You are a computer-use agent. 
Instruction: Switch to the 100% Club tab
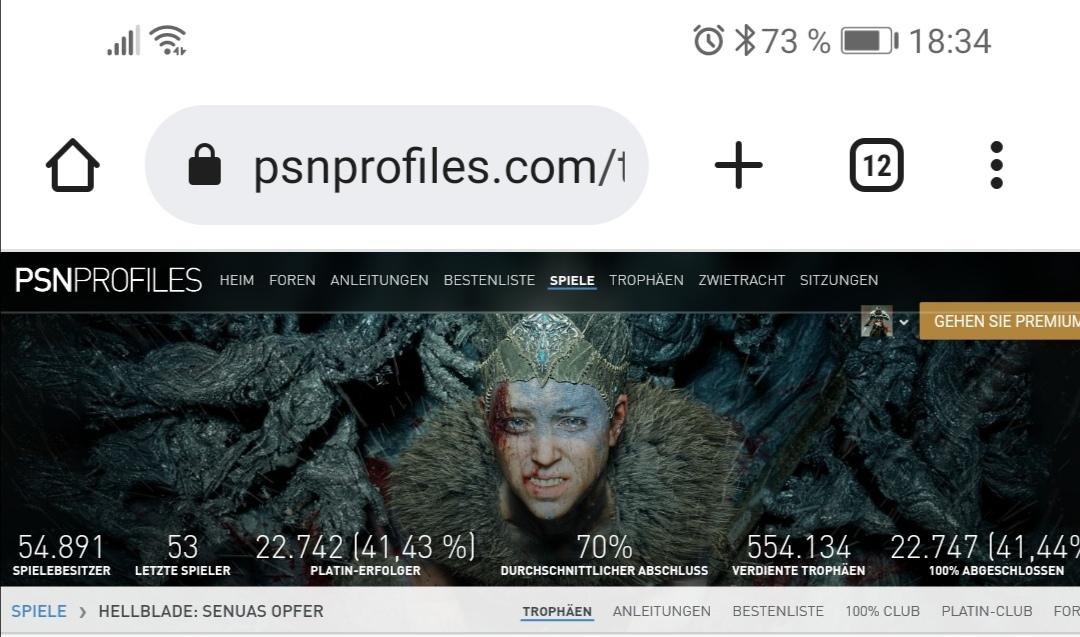882,612
